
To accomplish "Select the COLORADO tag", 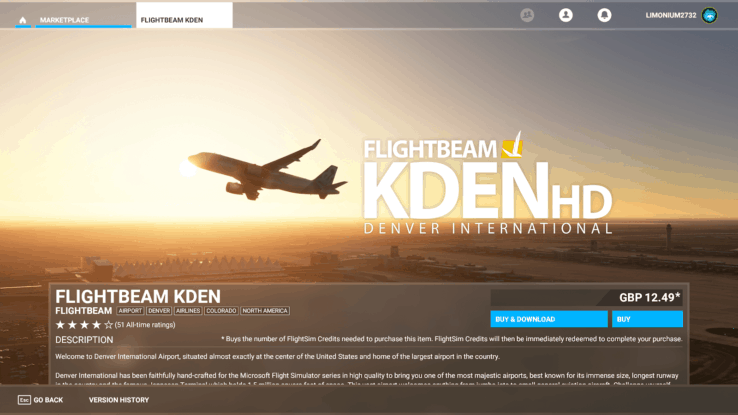I will [221, 311].
